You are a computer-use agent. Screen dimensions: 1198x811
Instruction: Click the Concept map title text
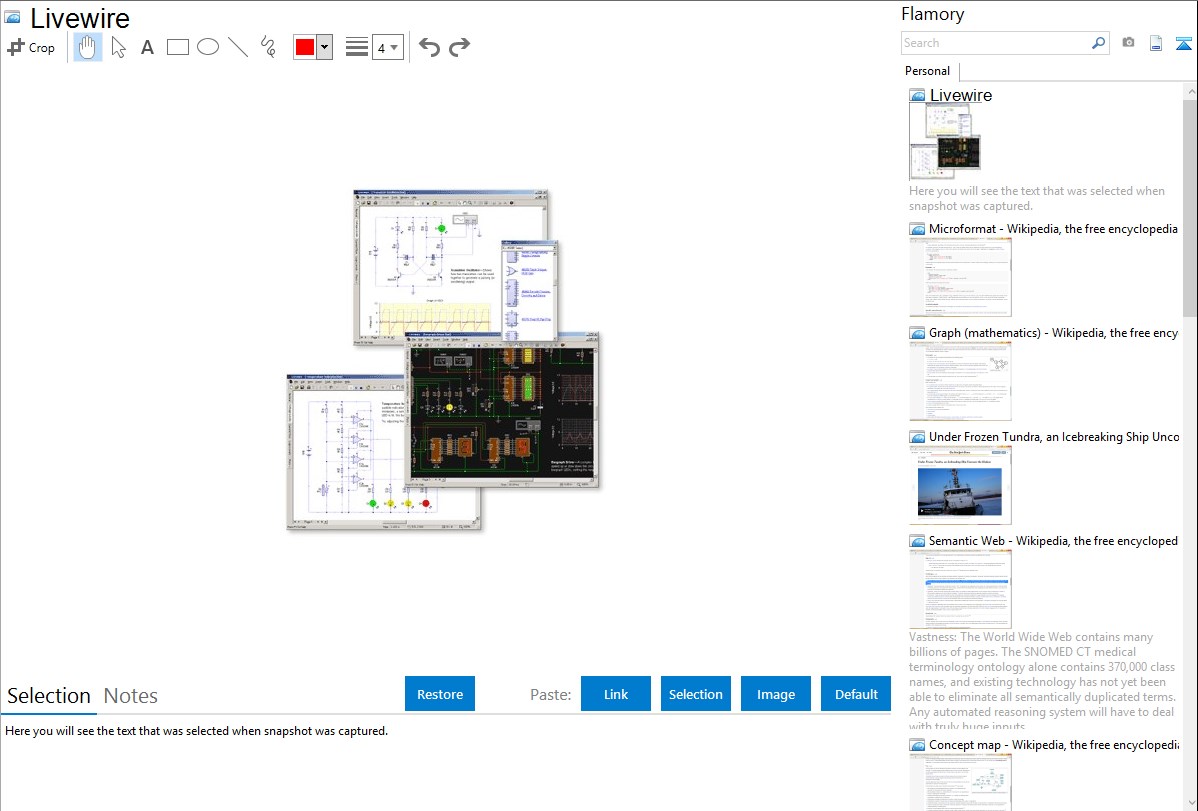tap(1053, 744)
